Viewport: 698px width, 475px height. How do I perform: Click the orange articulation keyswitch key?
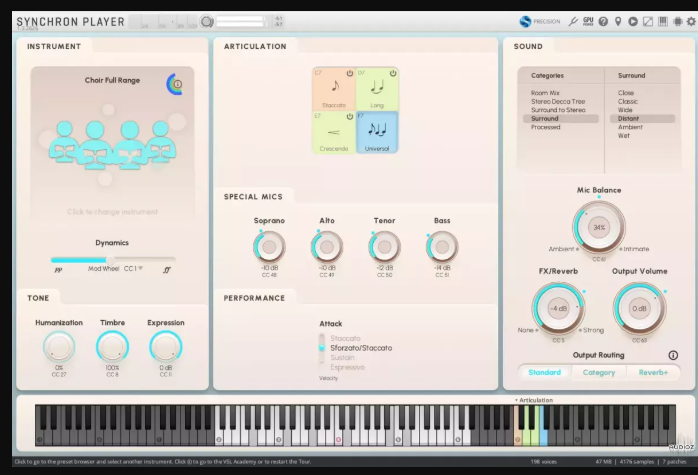tap(518, 426)
